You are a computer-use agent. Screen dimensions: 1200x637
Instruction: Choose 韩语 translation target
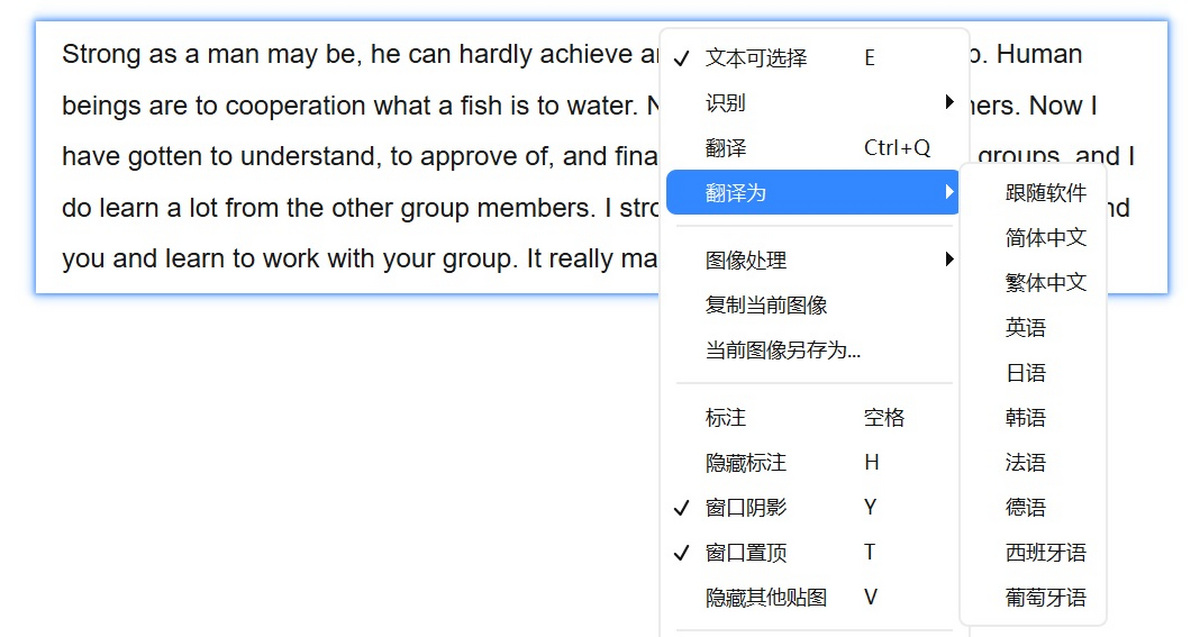[1026, 418]
